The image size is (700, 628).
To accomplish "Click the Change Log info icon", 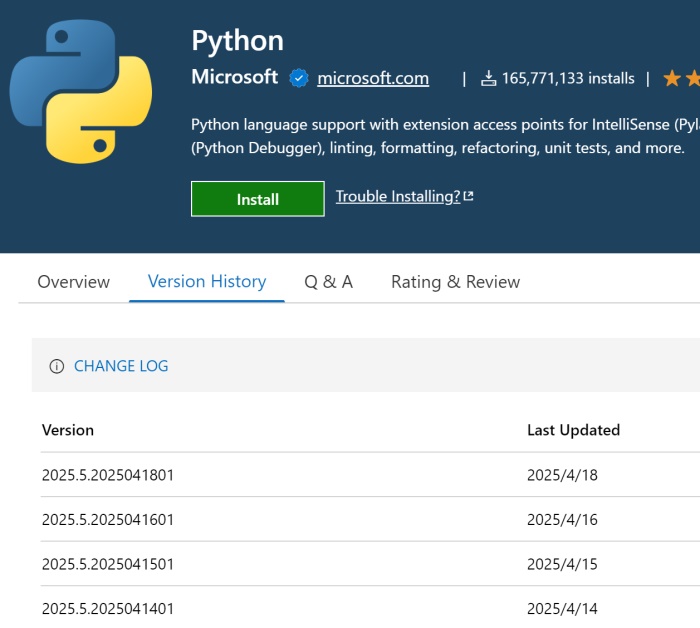I will (x=57, y=366).
